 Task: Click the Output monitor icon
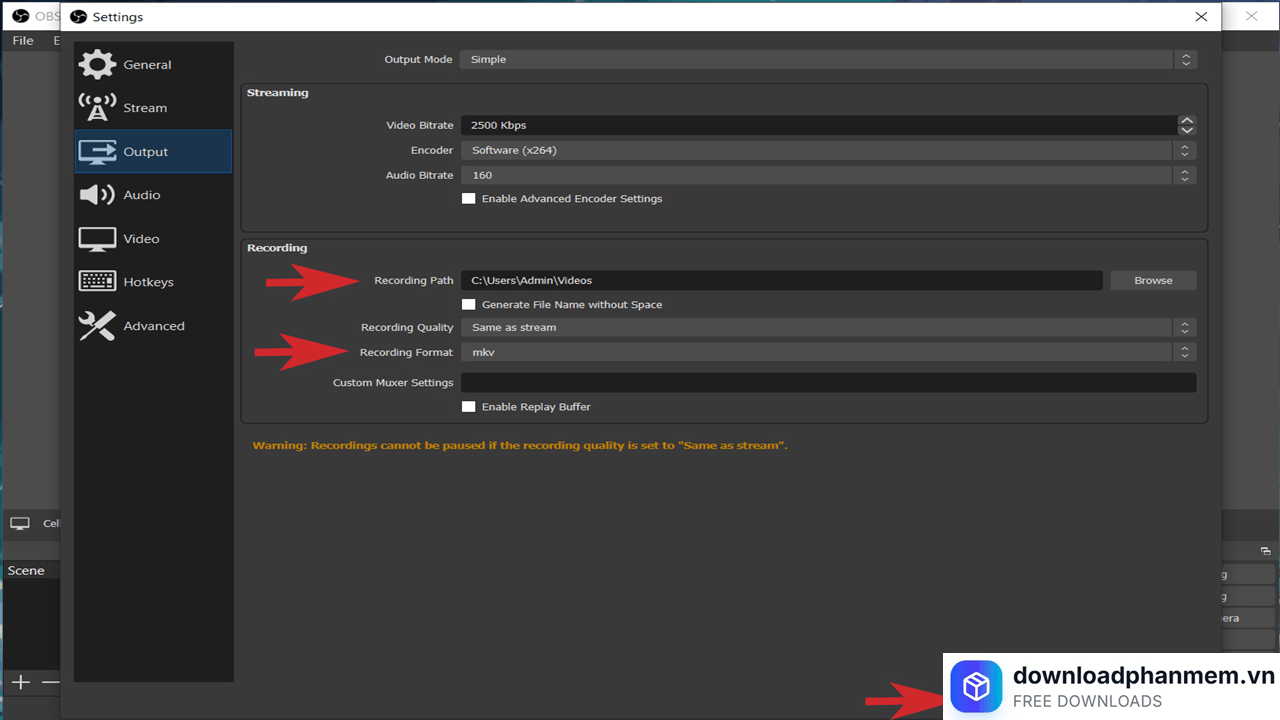97,152
